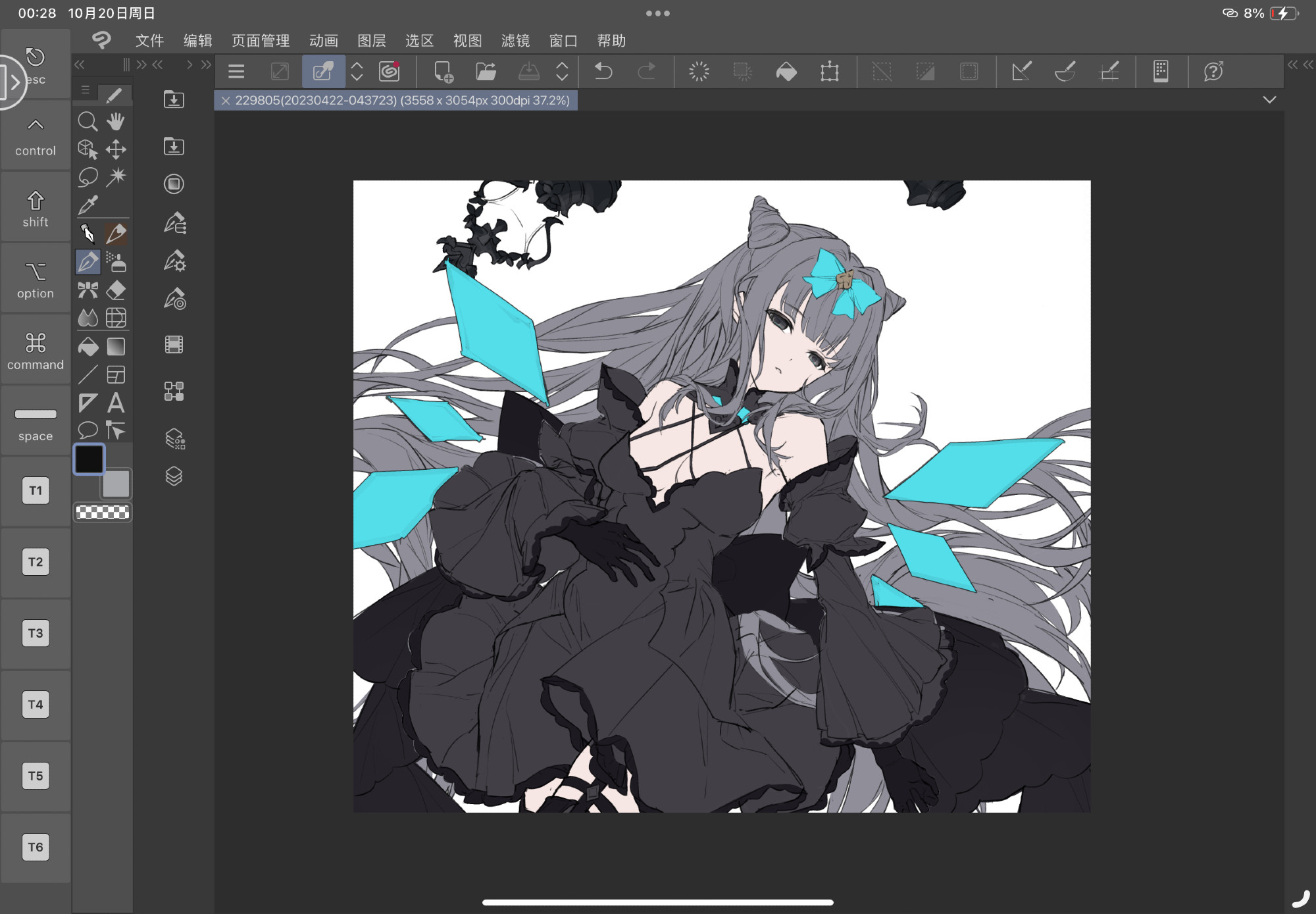1316x914 pixels.
Task: Select the Hand move-canvas tool
Action: (x=116, y=122)
